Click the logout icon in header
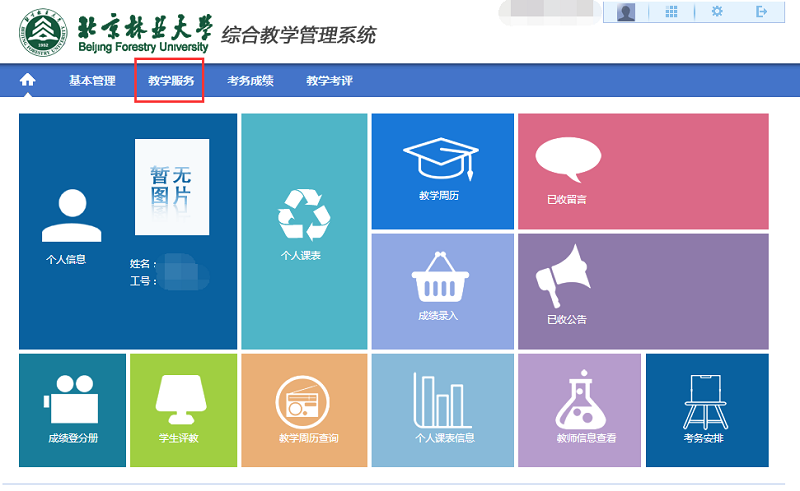 (762, 12)
